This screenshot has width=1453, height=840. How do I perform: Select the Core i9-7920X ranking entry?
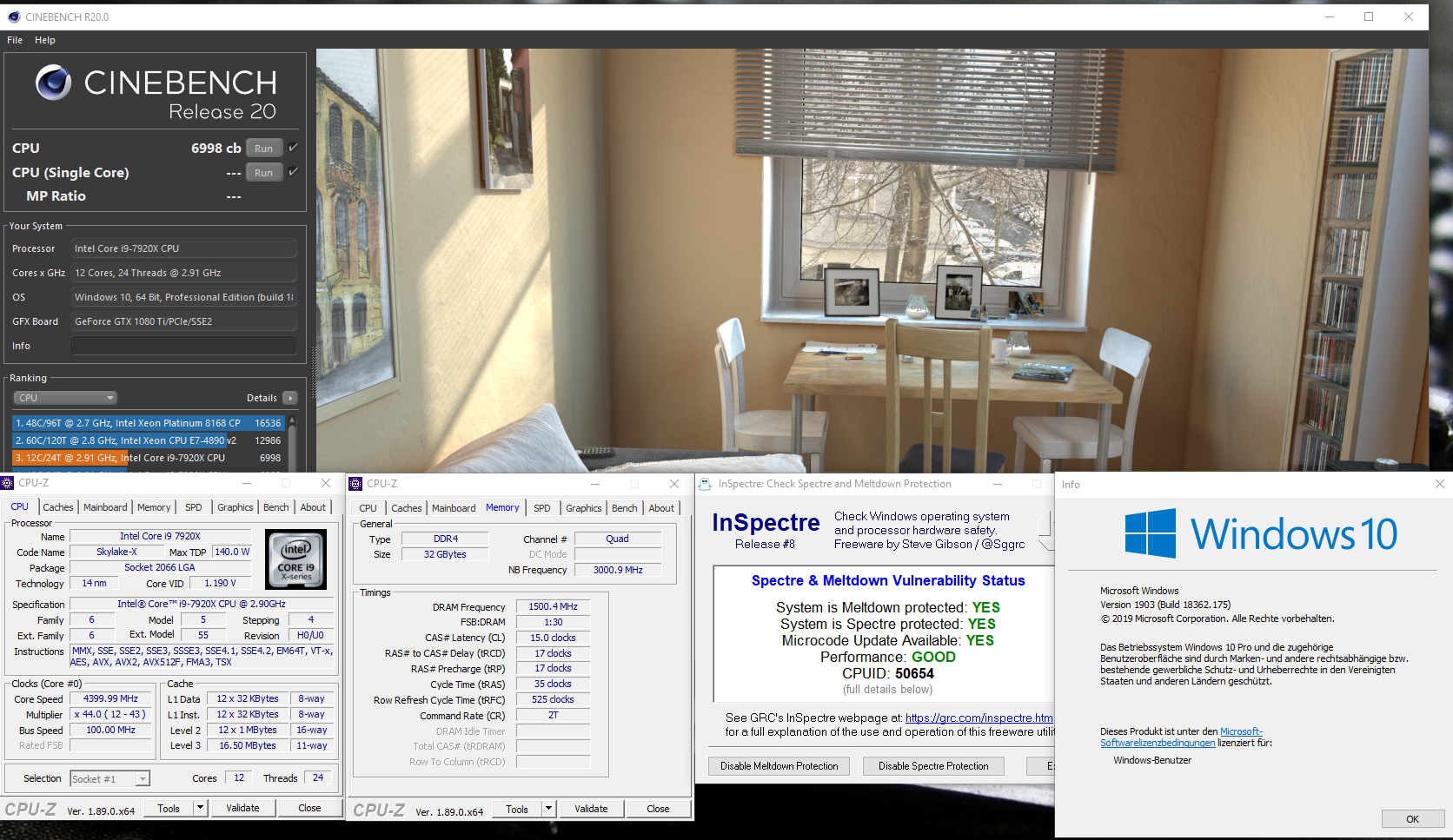point(149,458)
